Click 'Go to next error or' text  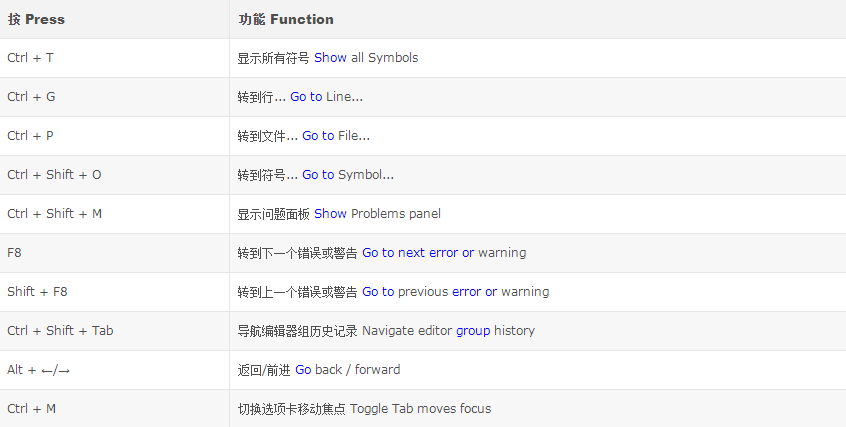click(418, 253)
